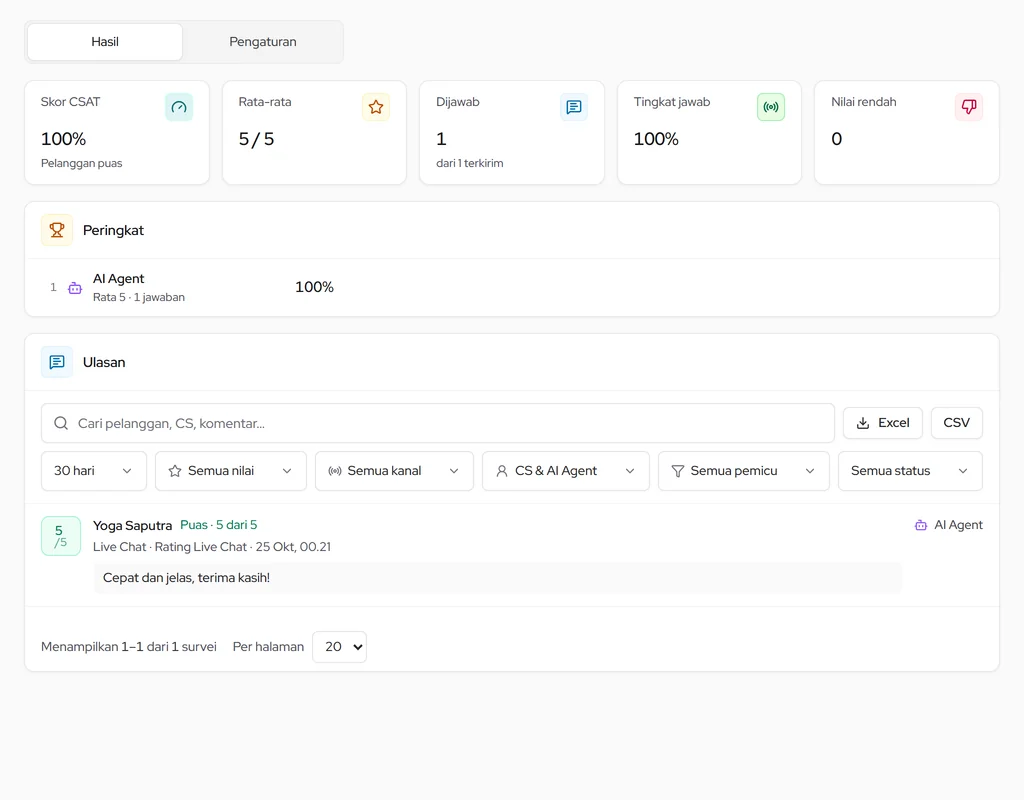Click the 100% value on Tingkat jawab card
The width and height of the screenshot is (1024, 800).
tap(656, 139)
